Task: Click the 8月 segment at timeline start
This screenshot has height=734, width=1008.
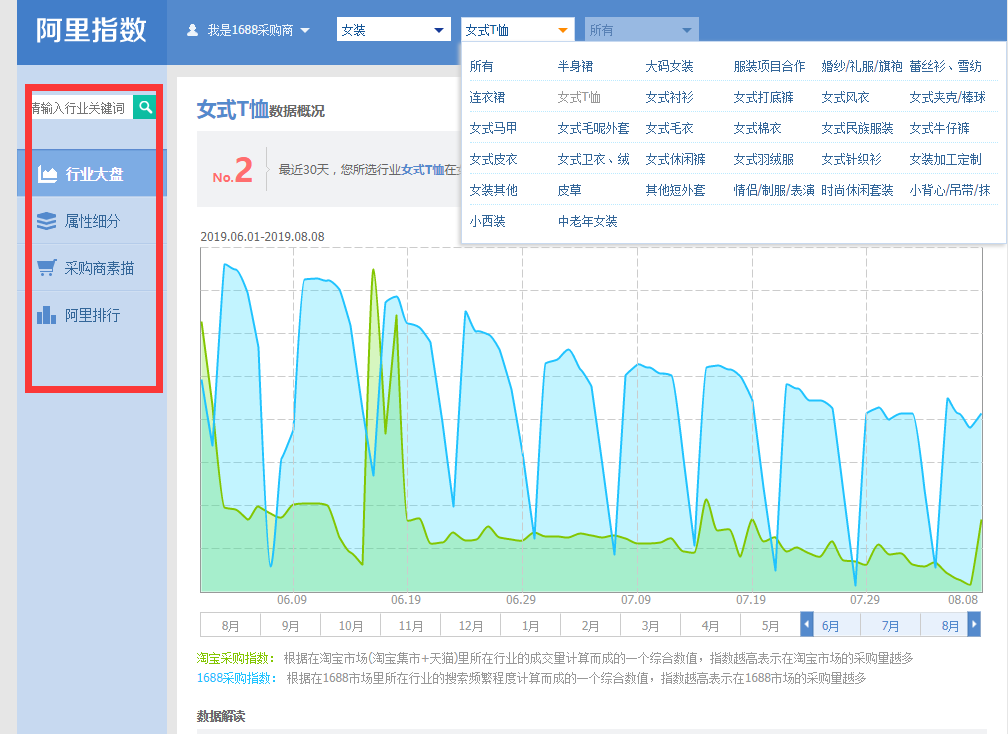Action: pyautogui.click(x=230, y=625)
